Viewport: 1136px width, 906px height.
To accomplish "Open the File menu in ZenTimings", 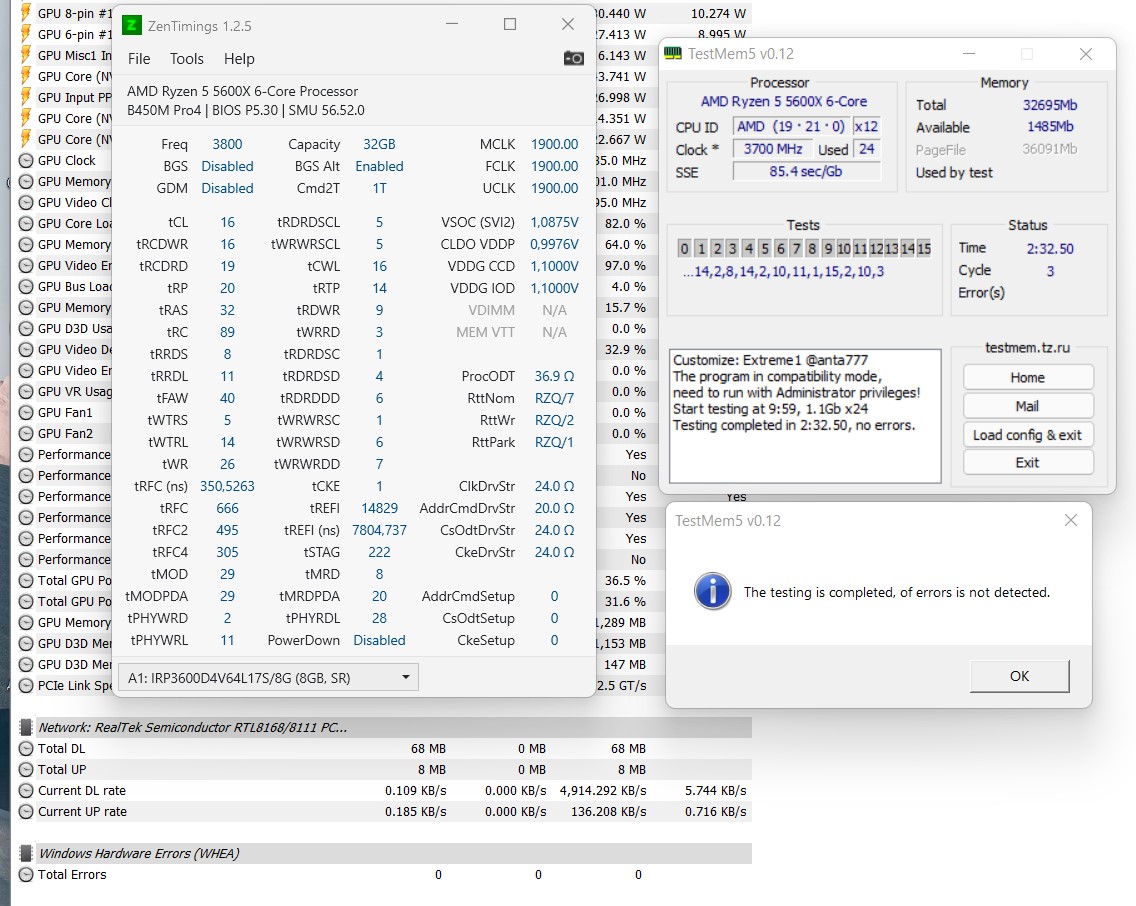I will click(x=139, y=59).
